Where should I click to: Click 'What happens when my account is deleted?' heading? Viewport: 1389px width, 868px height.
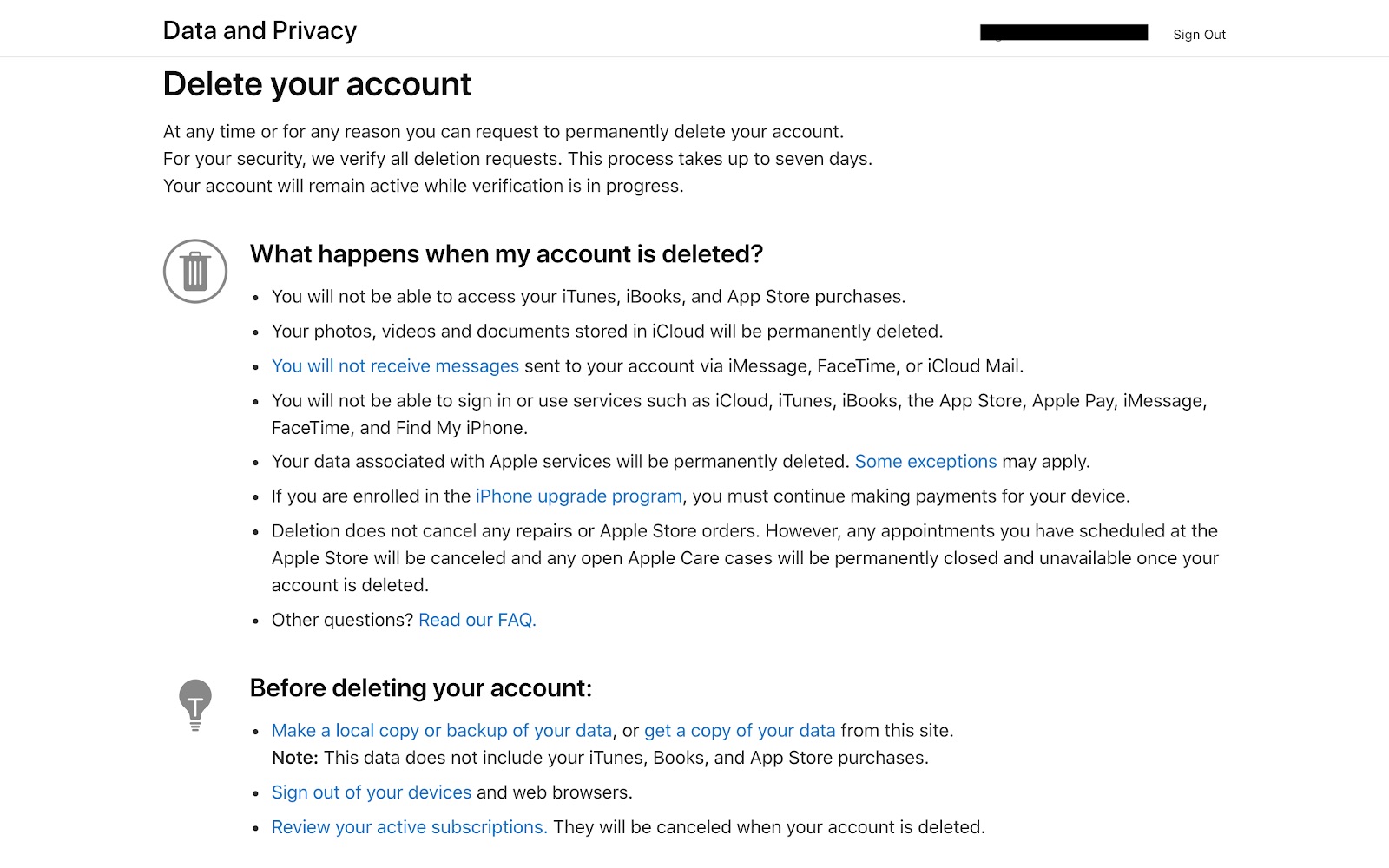point(506,254)
